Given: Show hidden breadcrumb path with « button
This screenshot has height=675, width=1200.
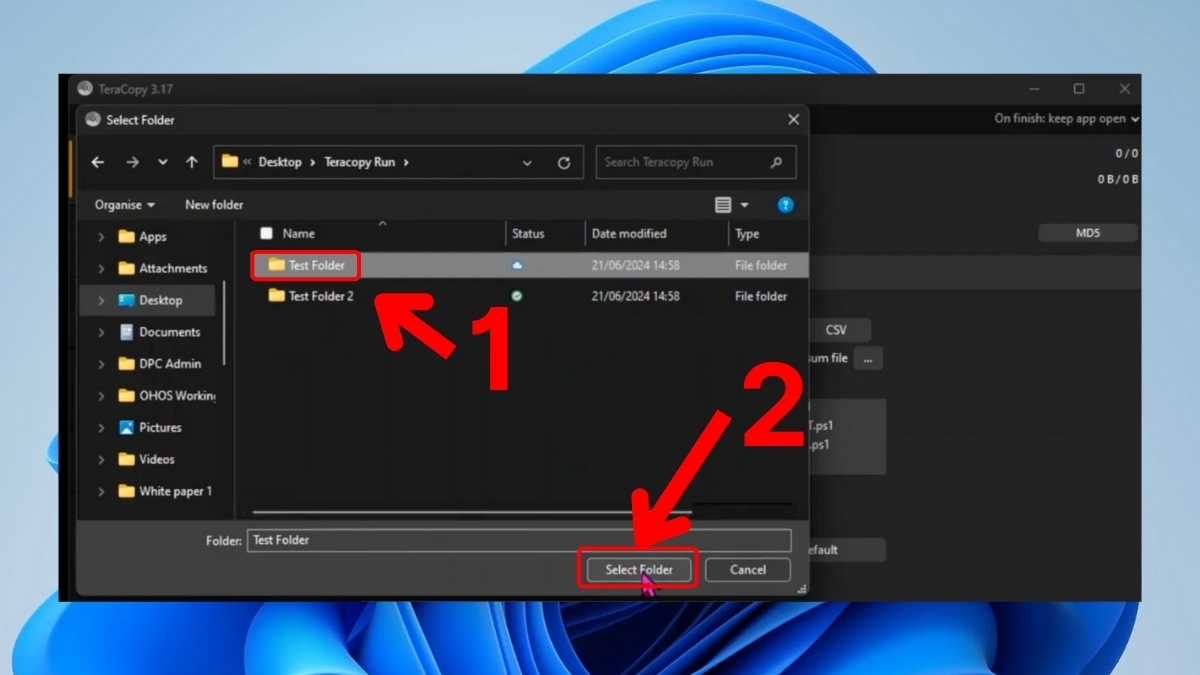Looking at the screenshot, I should tap(247, 162).
